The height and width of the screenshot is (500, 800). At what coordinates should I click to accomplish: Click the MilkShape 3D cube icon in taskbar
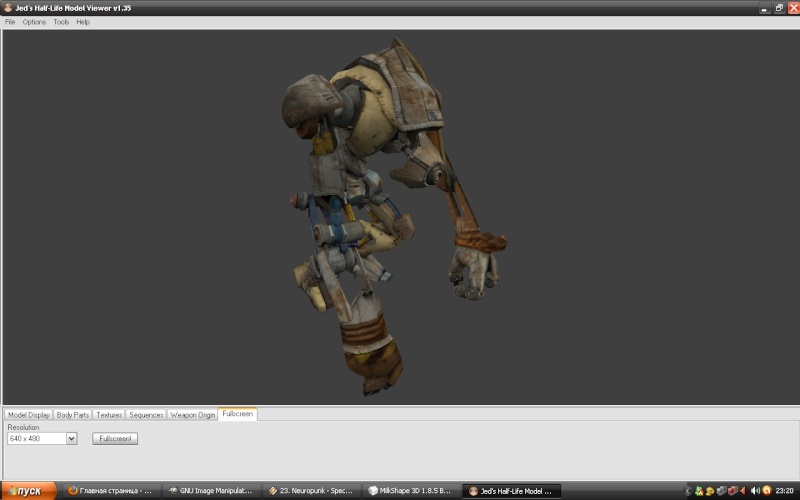point(373,490)
